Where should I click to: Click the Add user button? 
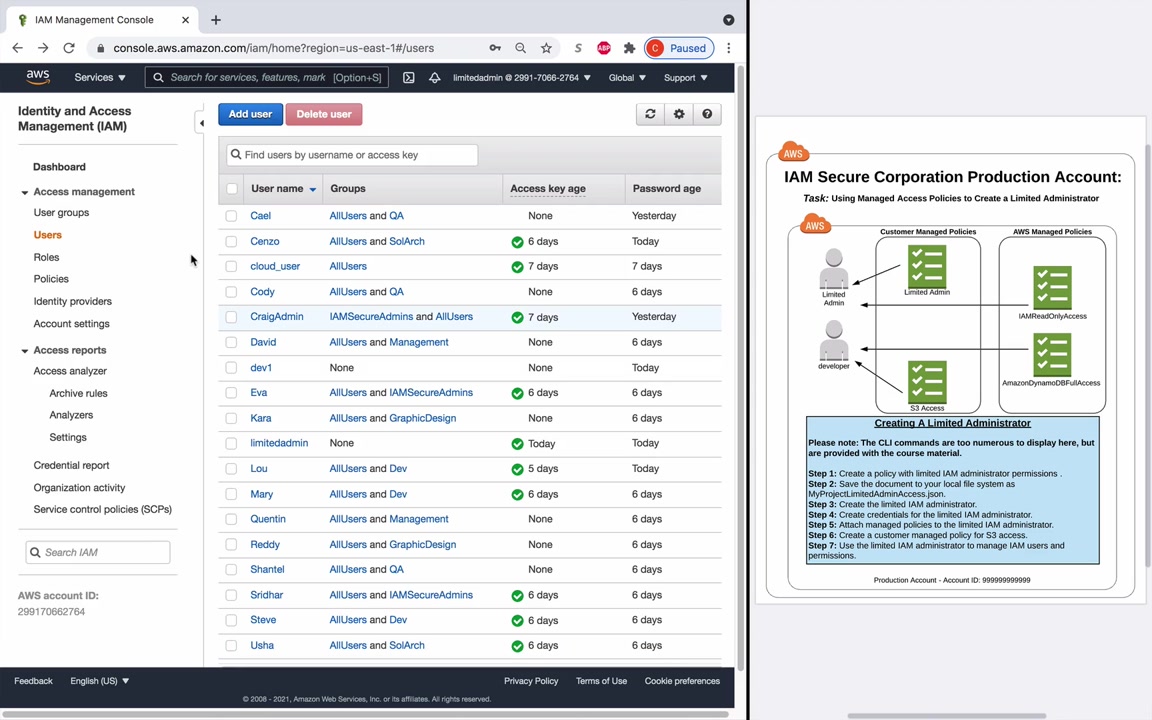point(250,114)
